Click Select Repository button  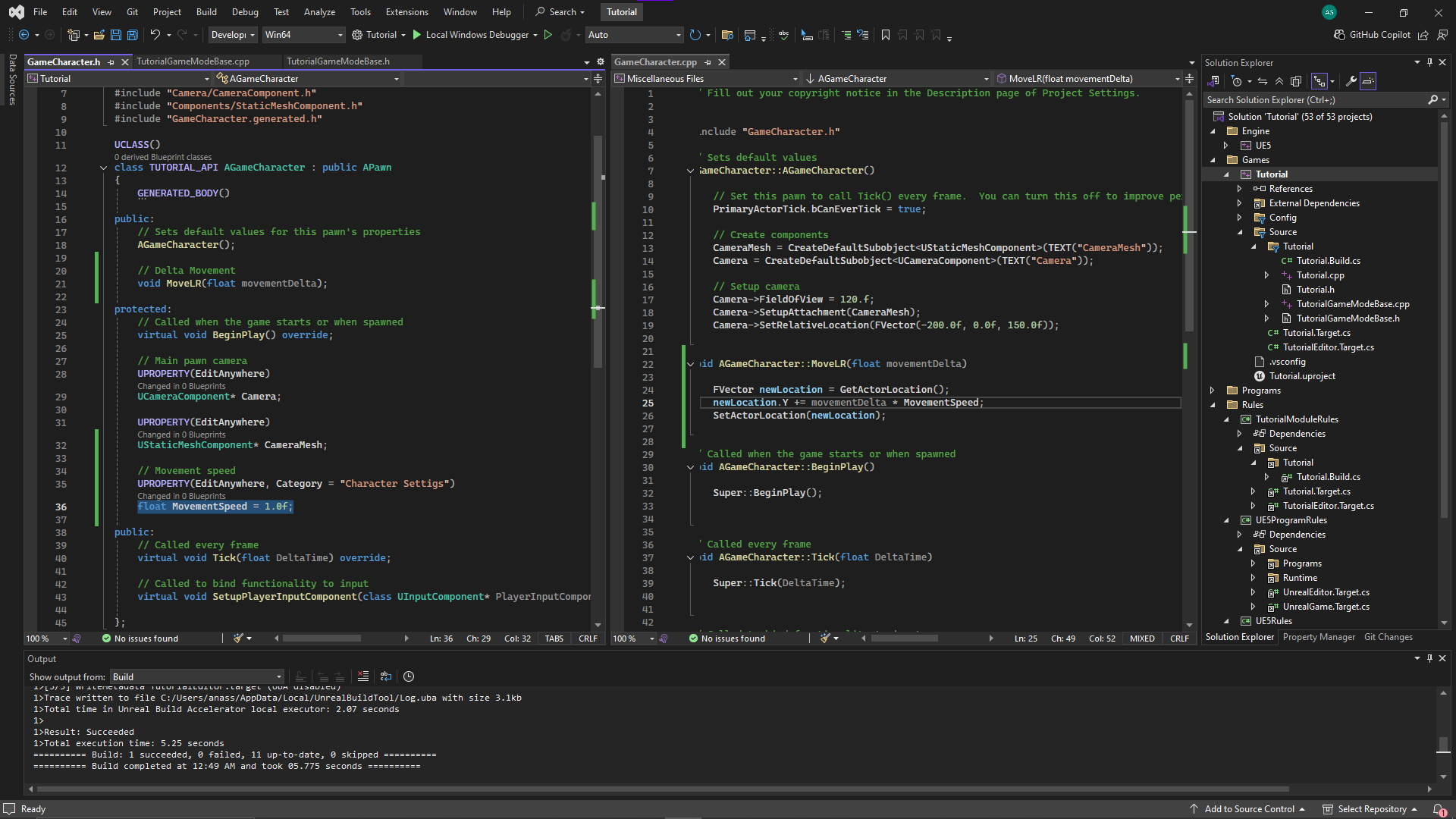tap(1370, 809)
